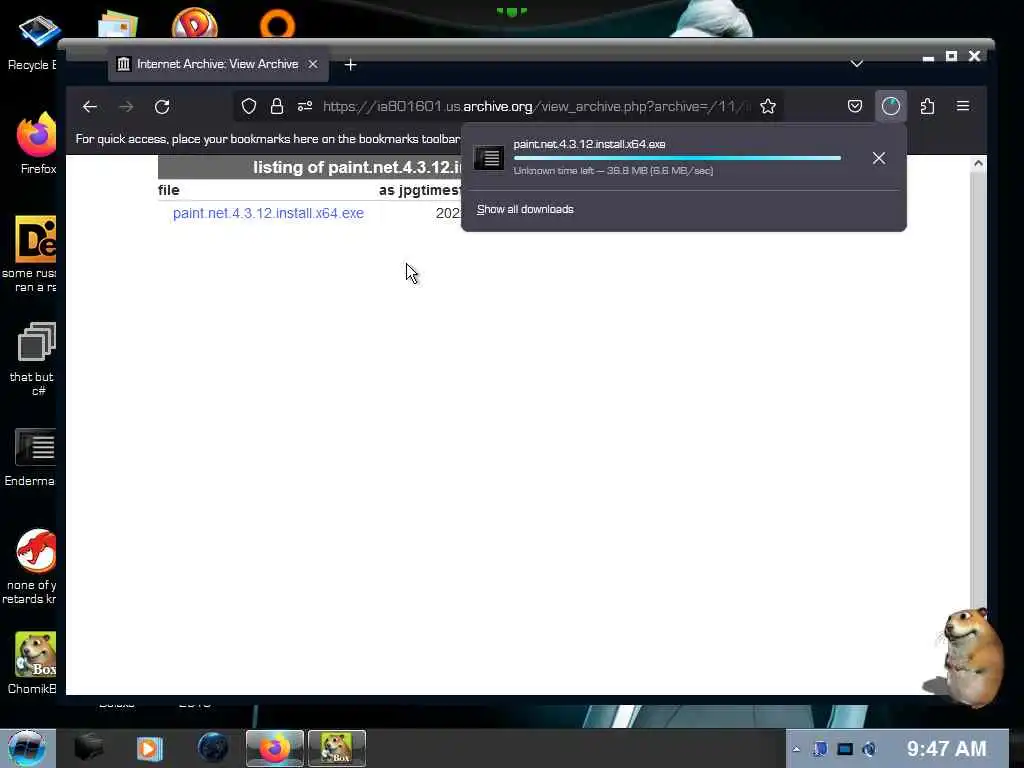Click the forward navigation arrow

coord(126,106)
